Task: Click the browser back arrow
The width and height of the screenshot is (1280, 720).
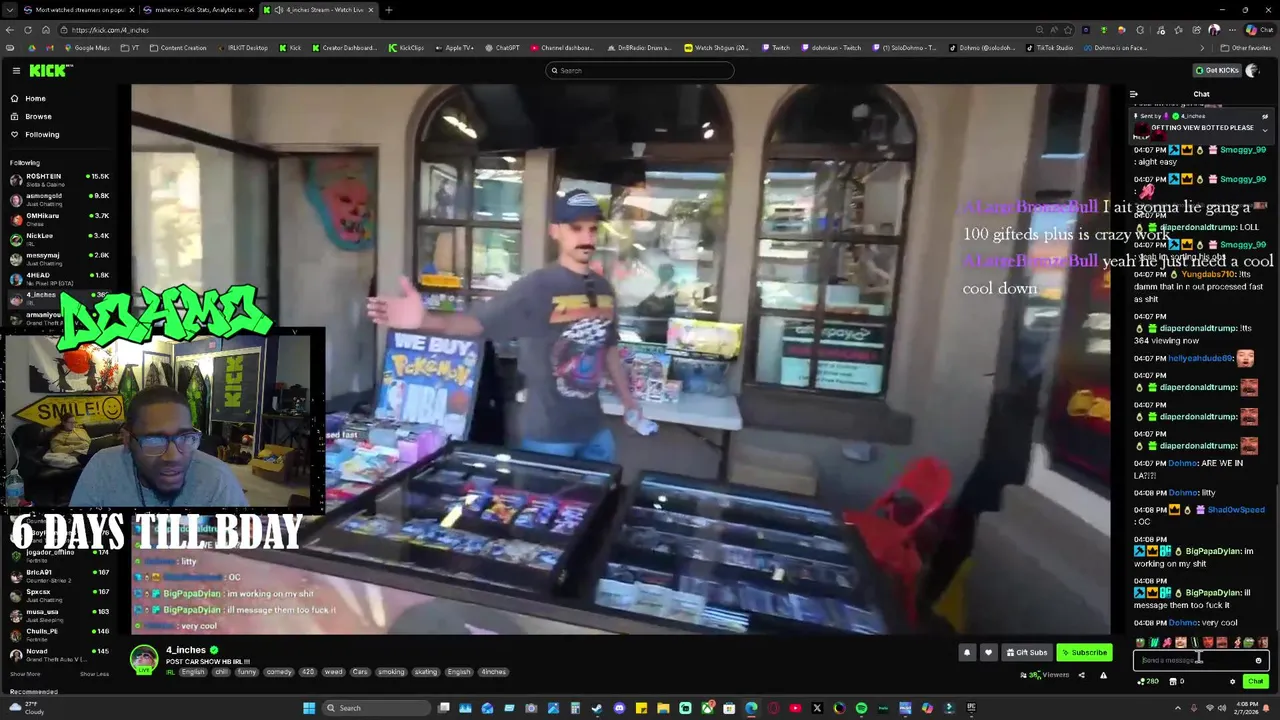Action: tap(12, 30)
